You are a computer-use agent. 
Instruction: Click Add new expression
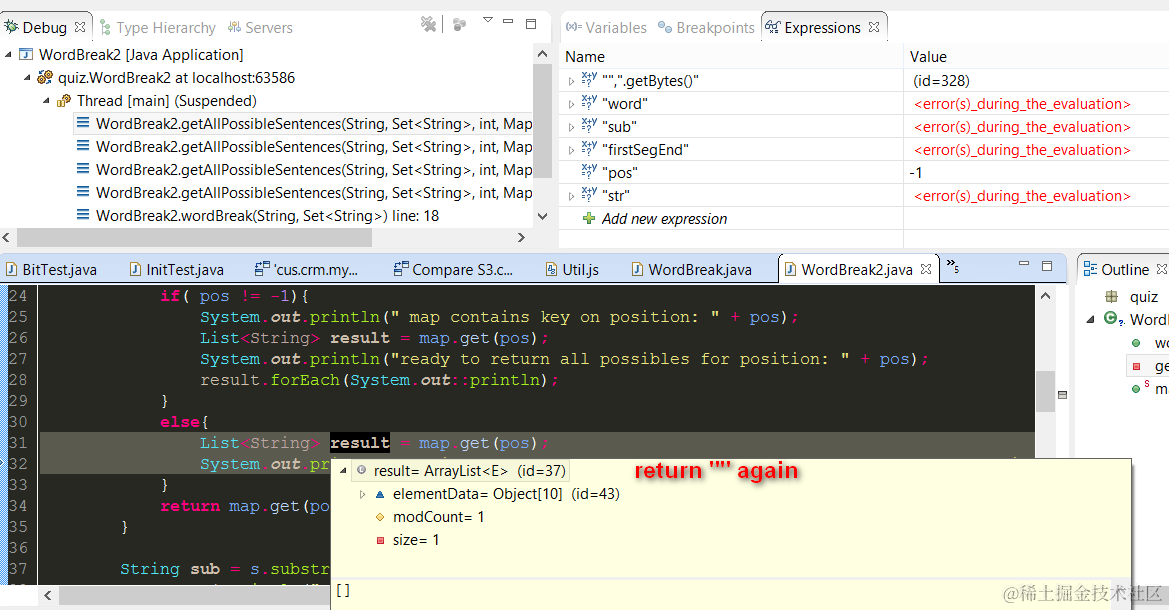click(x=664, y=218)
